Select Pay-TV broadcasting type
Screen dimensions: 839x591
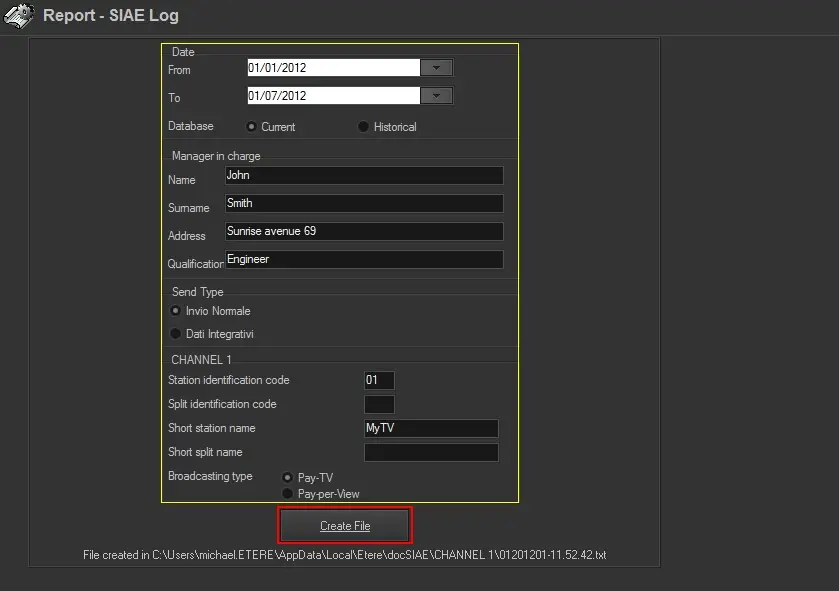289,478
